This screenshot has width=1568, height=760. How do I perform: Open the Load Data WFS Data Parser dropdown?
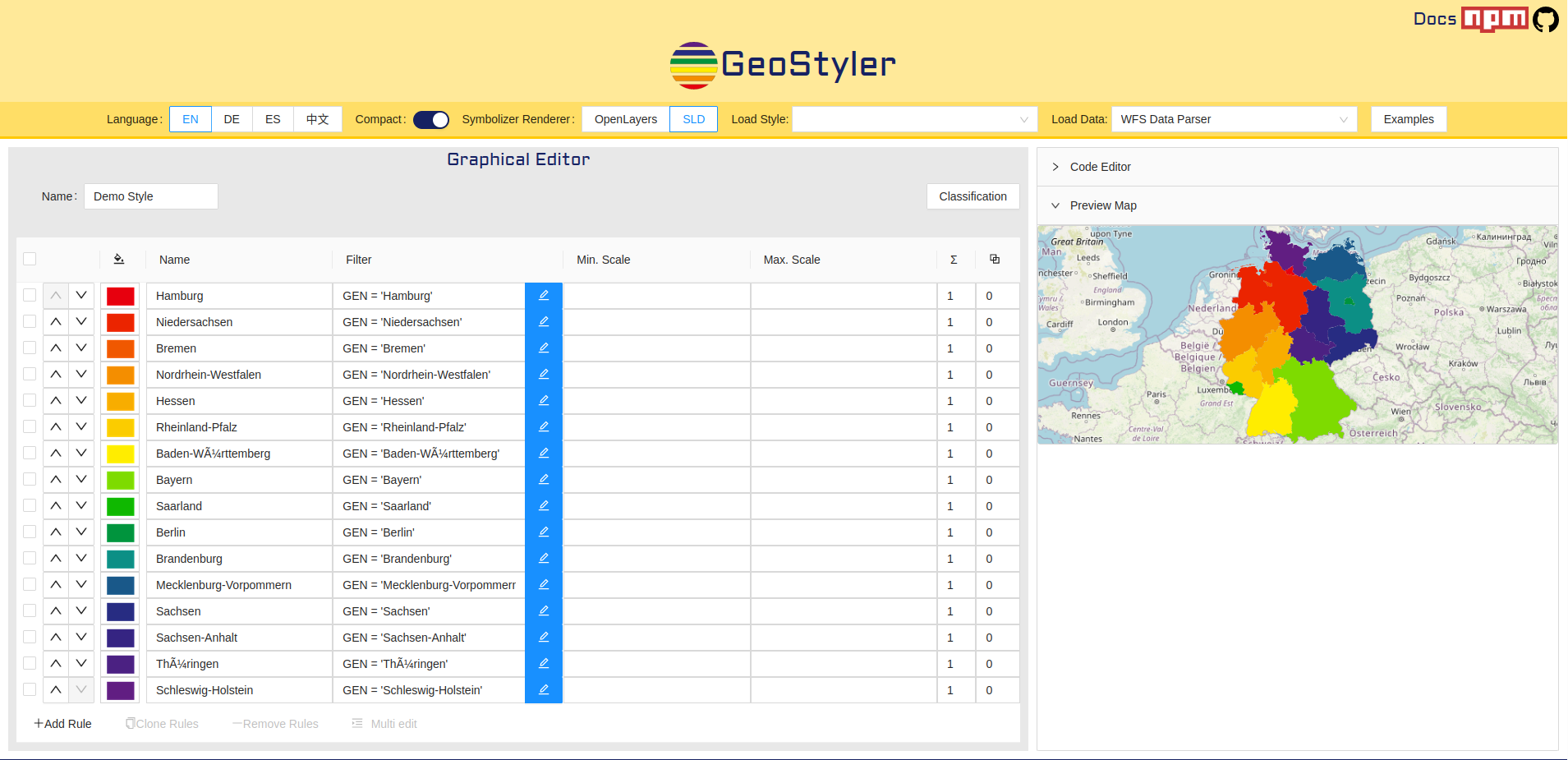tap(1233, 120)
